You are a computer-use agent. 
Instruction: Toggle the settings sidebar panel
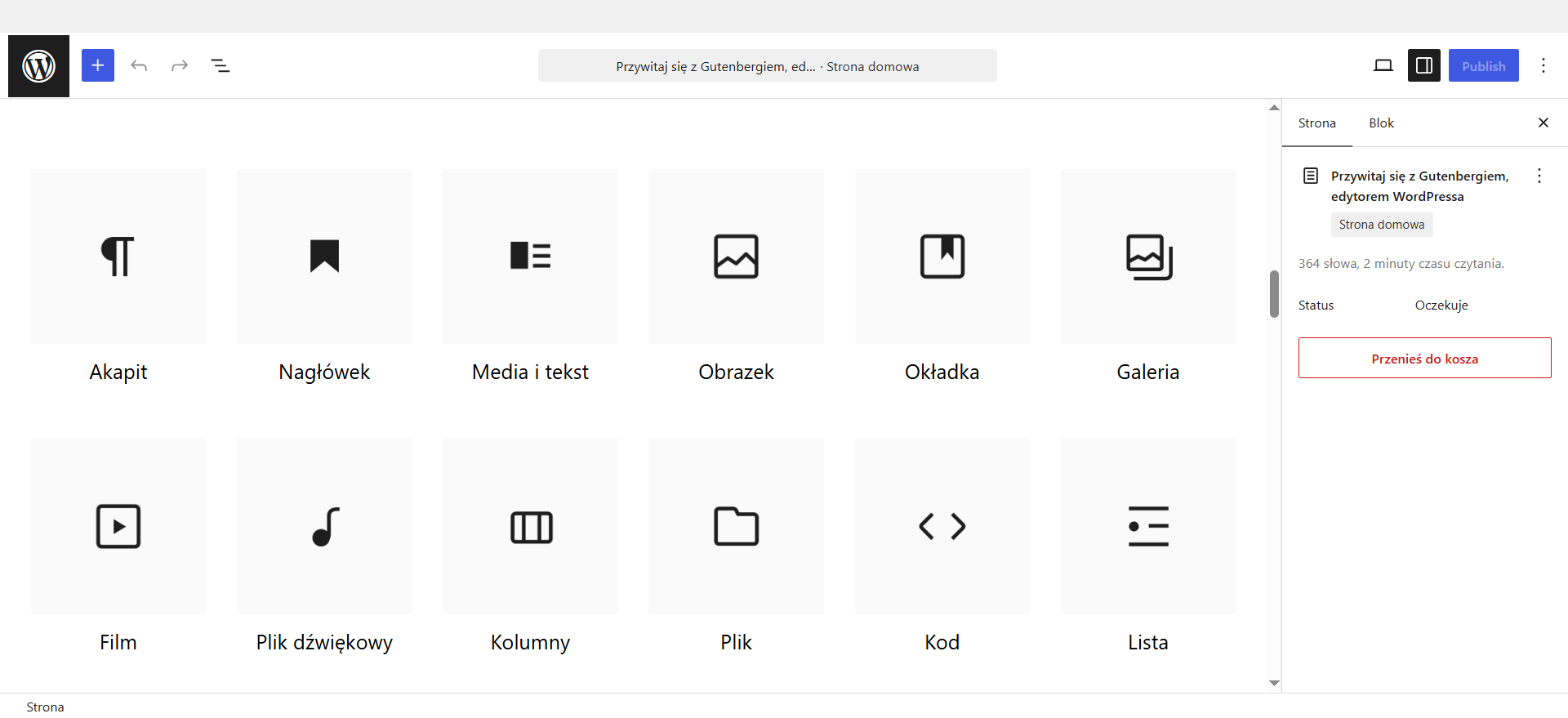pos(1424,65)
